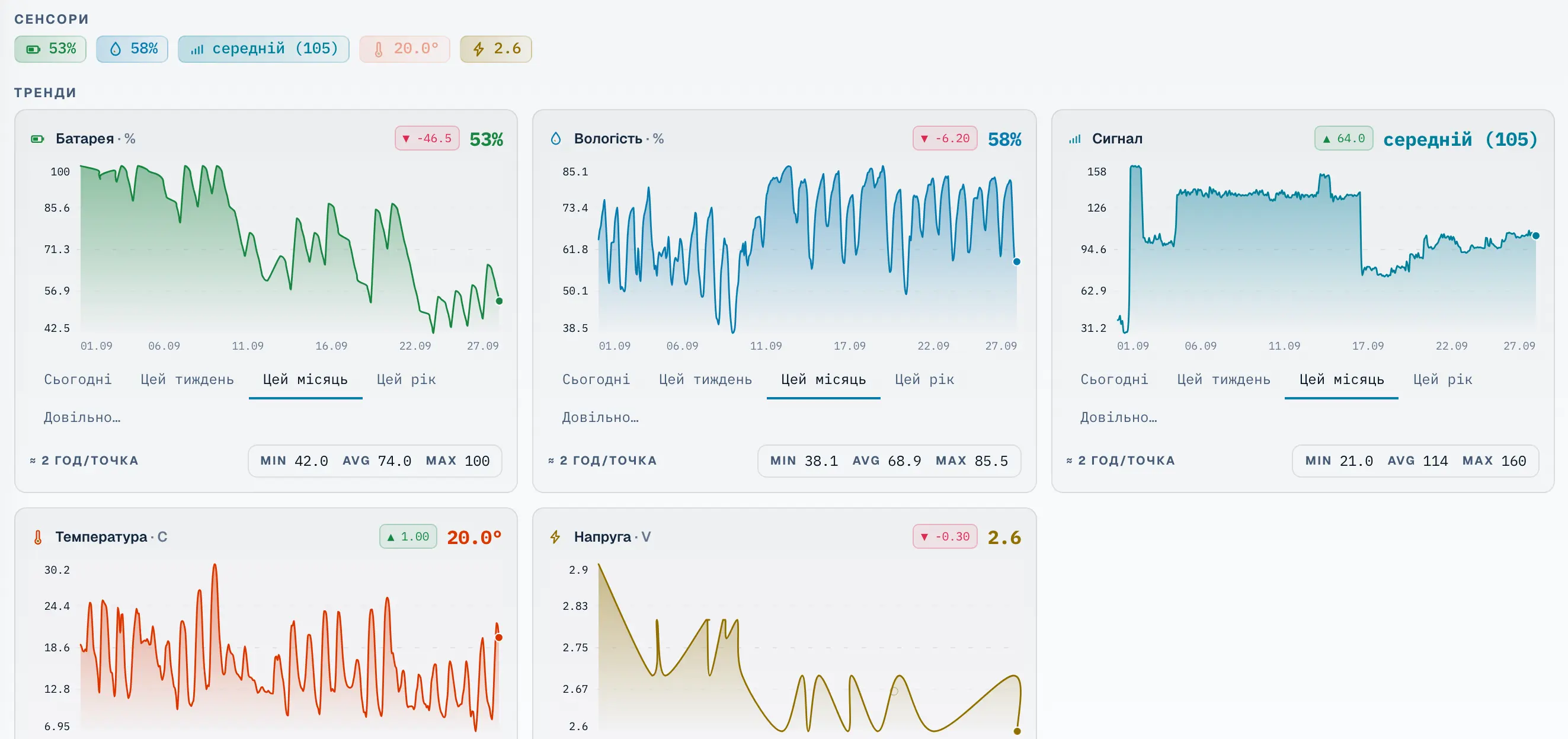Viewport: 1568px width, 739px height.
Task: Click the voltage 2.6 sensor chip
Action: pos(496,49)
